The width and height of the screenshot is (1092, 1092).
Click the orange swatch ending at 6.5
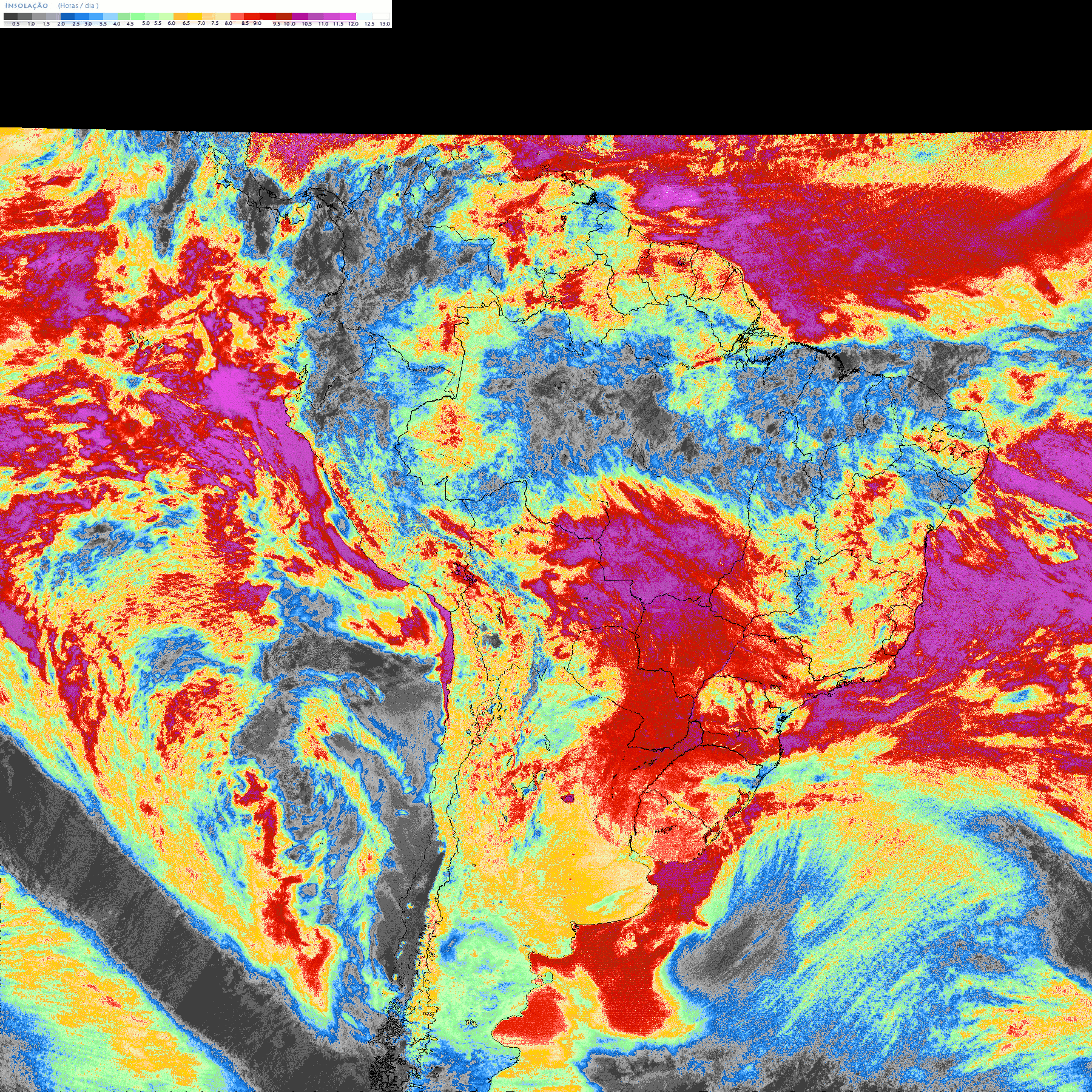pos(180,16)
